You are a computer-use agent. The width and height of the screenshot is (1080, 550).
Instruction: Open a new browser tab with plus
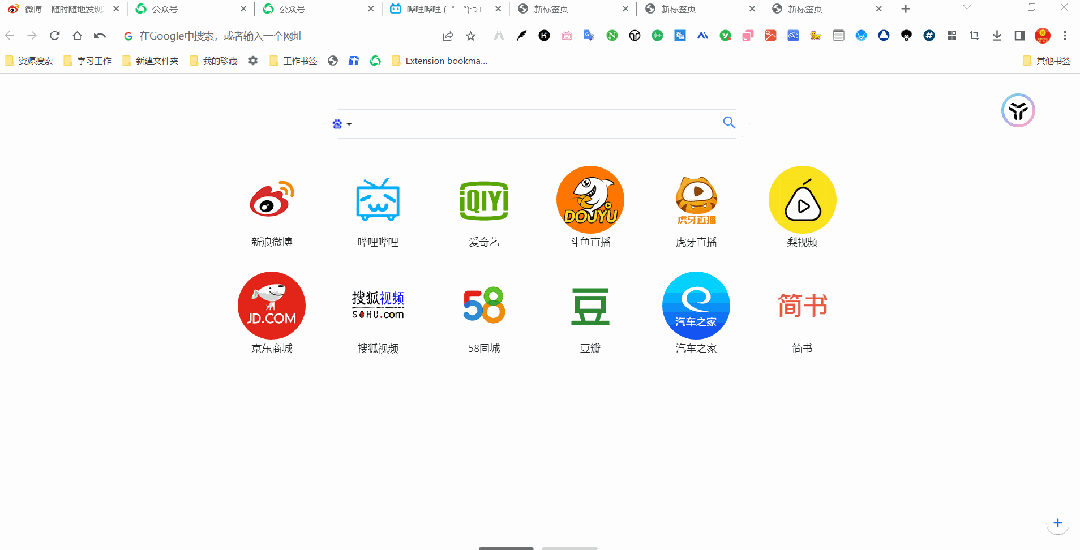pyautogui.click(x=906, y=9)
